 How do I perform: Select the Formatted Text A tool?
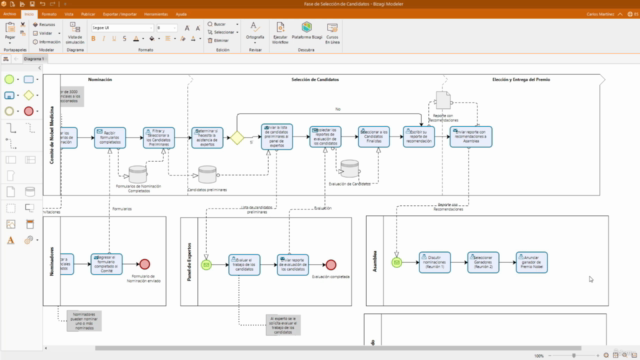[x=11, y=240]
